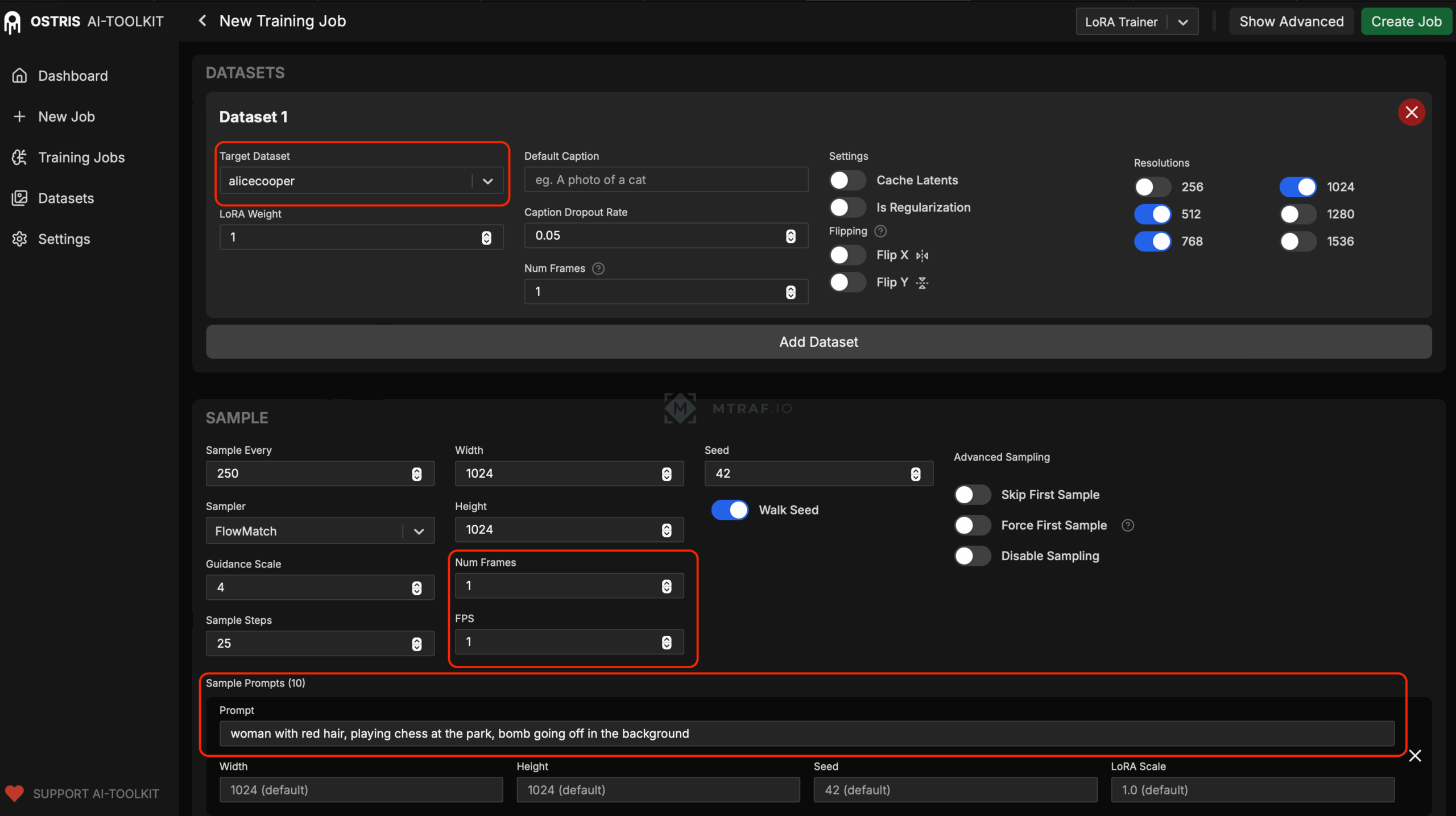This screenshot has width=1456, height=816.
Task: Click the Add Dataset button
Action: pyautogui.click(x=818, y=342)
